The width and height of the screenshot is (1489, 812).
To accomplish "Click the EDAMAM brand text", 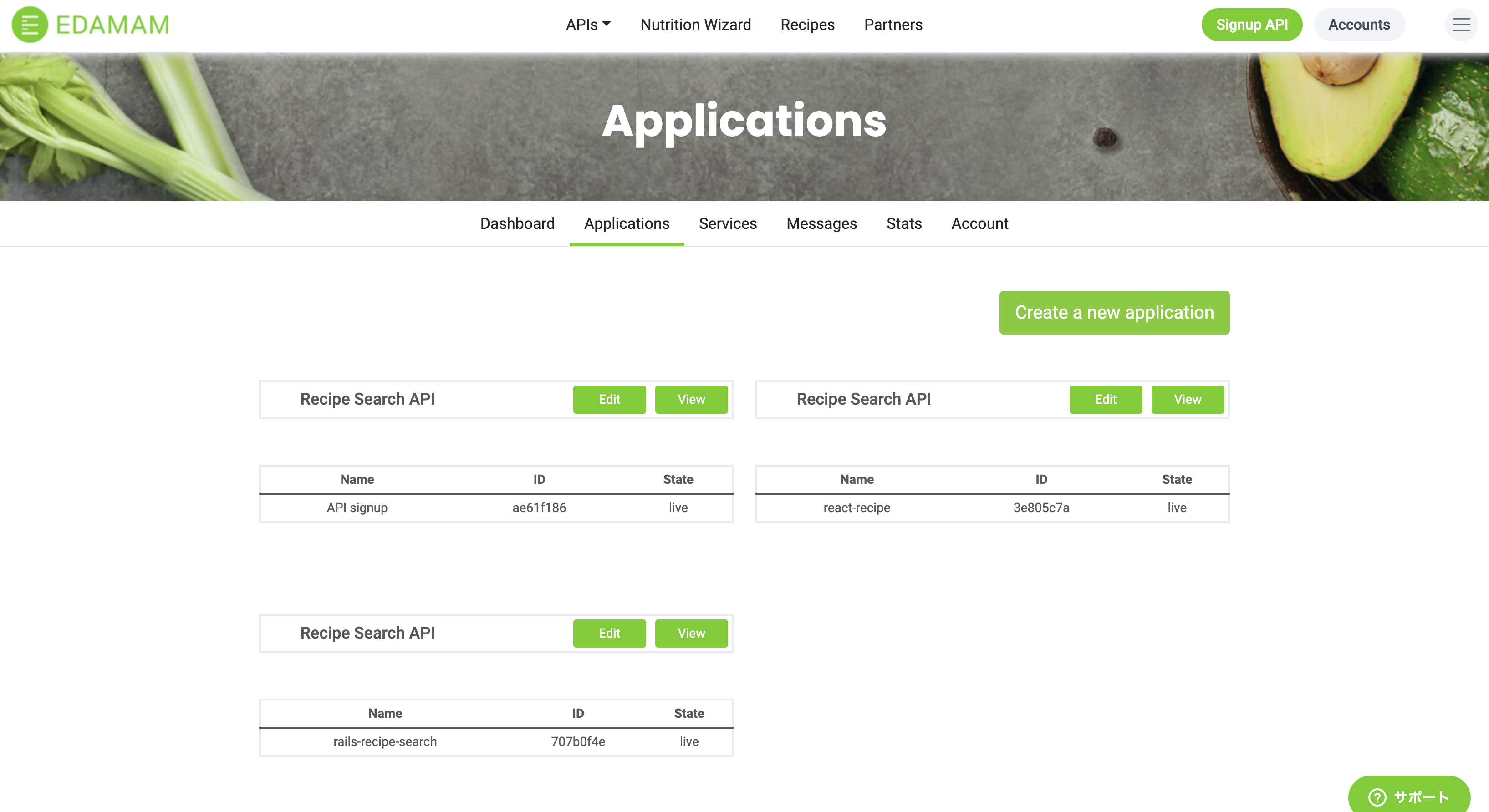I will coord(113,25).
